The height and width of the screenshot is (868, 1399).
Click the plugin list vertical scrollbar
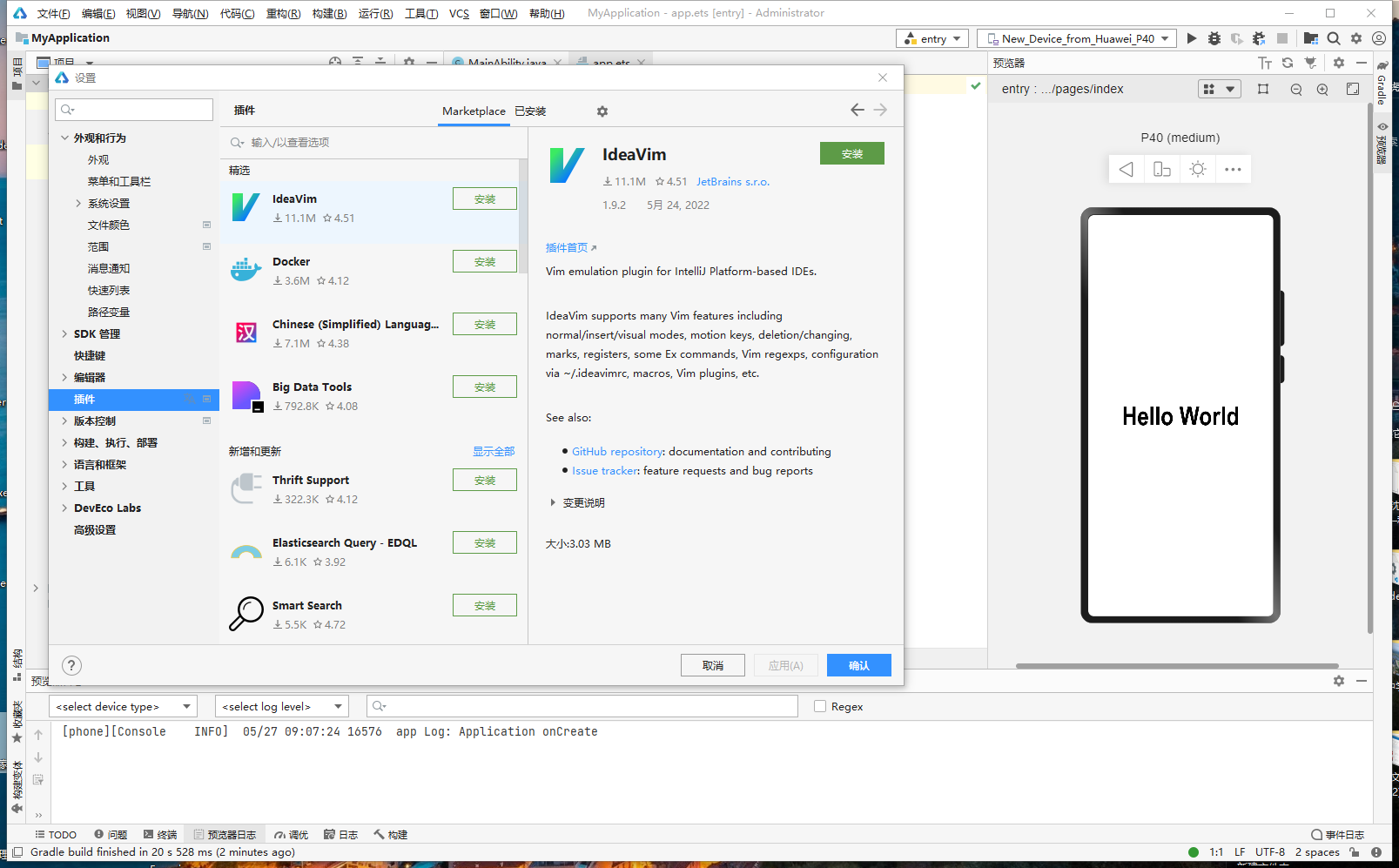click(523, 216)
